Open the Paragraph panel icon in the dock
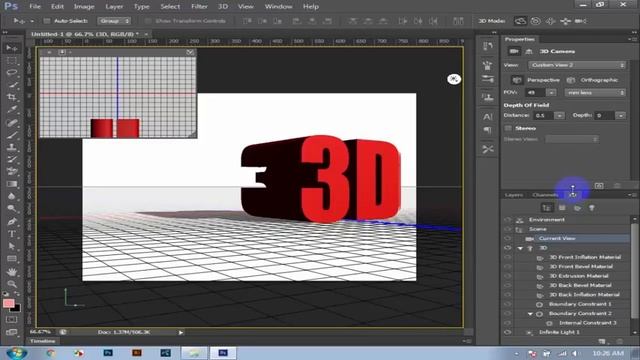 pos(488,130)
